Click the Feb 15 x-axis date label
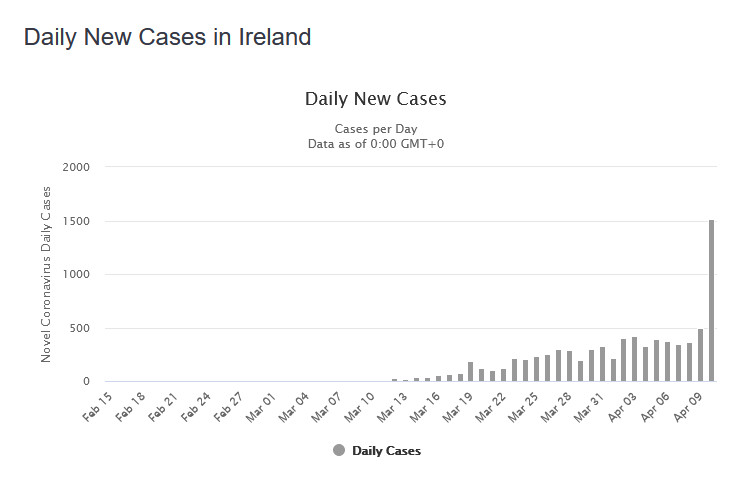The image size is (748, 495). [97, 407]
